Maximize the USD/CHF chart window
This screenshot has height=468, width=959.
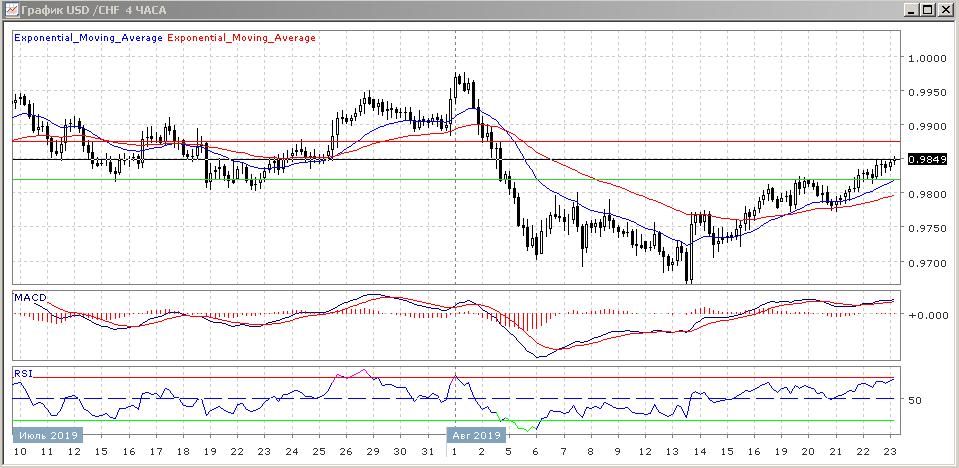928,10
